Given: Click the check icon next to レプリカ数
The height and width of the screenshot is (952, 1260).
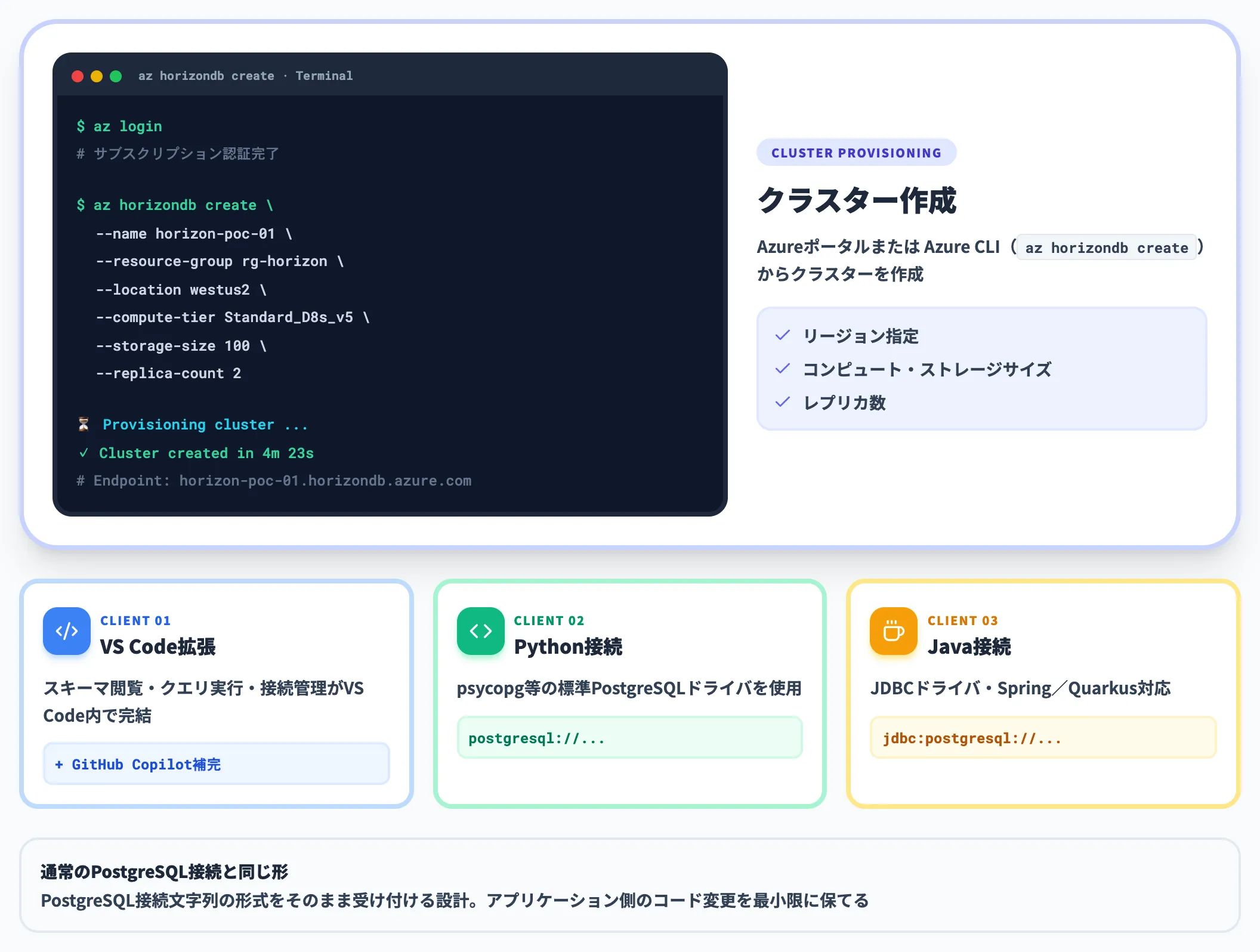Looking at the screenshot, I should click(x=782, y=402).
